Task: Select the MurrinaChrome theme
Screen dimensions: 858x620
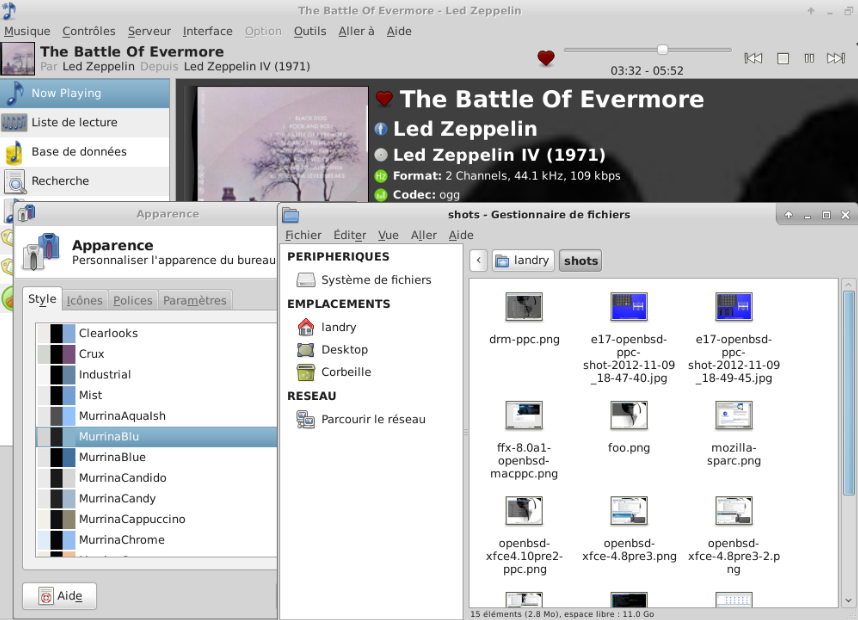Action: [156, 540]
